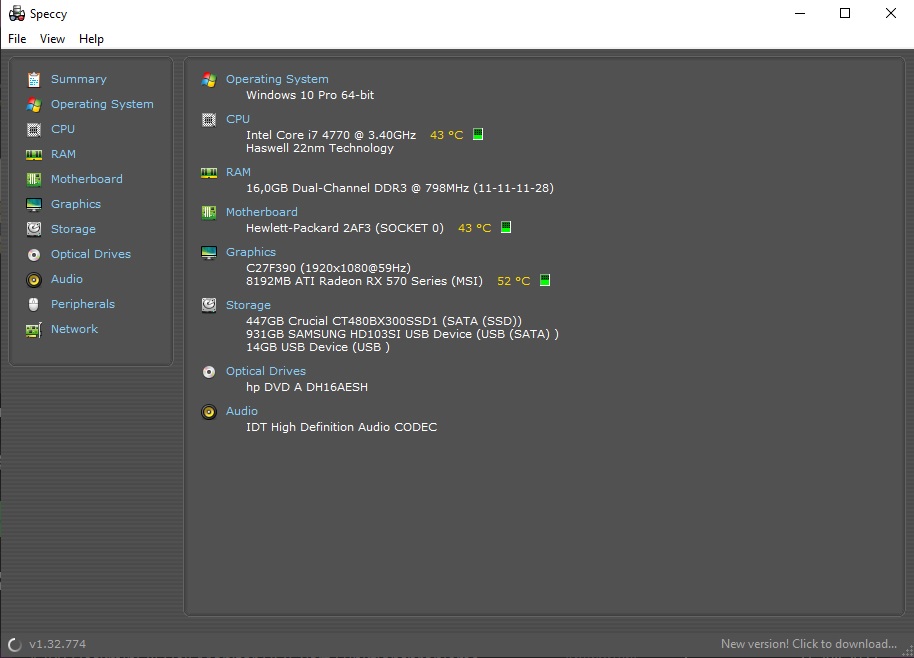This screenshot has height=658, width=914.
Task: Click the 'Windows 10 Pro 64-bit' text
Action: pyautogui.click(x=310, y=95)
